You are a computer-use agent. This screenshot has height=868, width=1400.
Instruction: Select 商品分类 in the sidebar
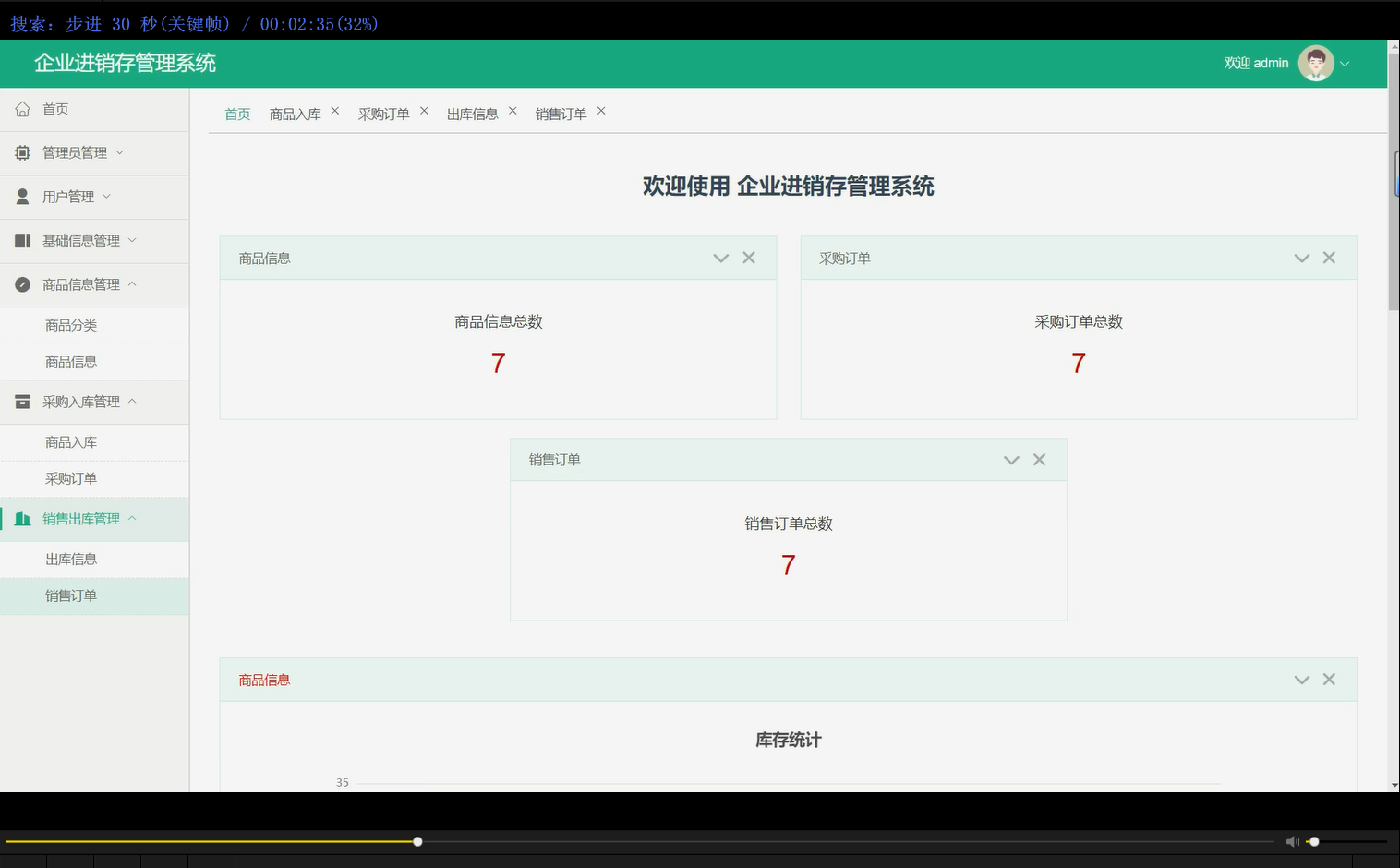71,325
